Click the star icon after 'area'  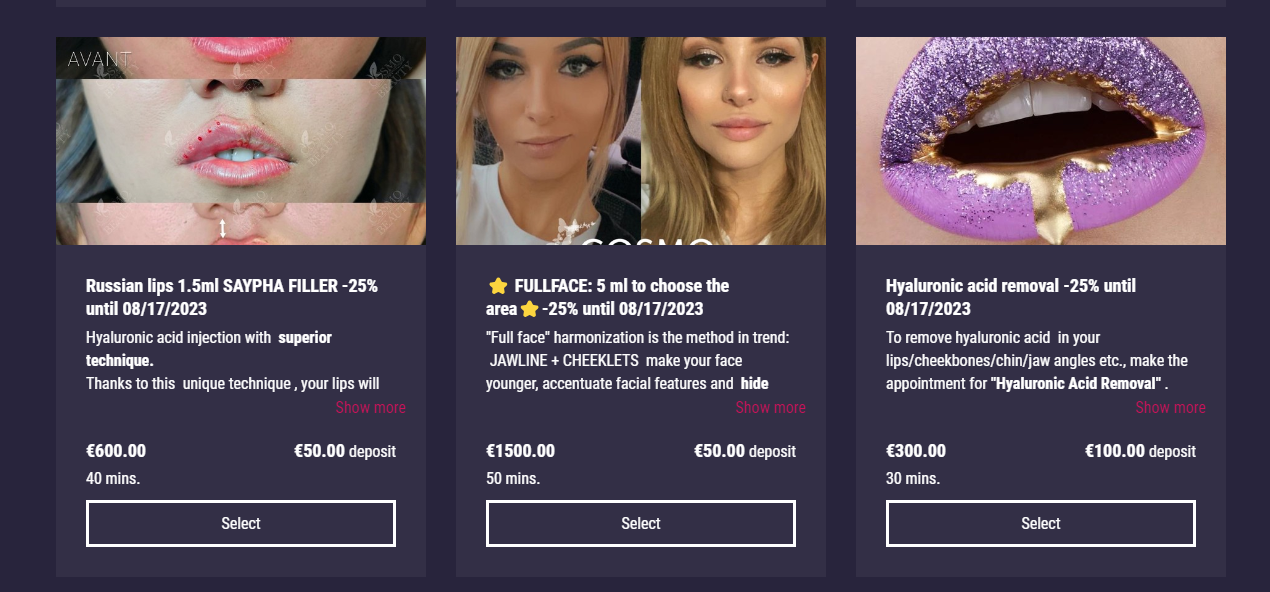529,309
